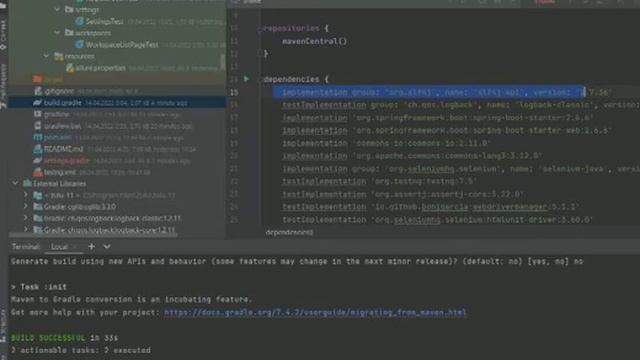This screenshot has width=640, height=360.
Task: Click the testng.xml file icon
Action: (38, 172)
